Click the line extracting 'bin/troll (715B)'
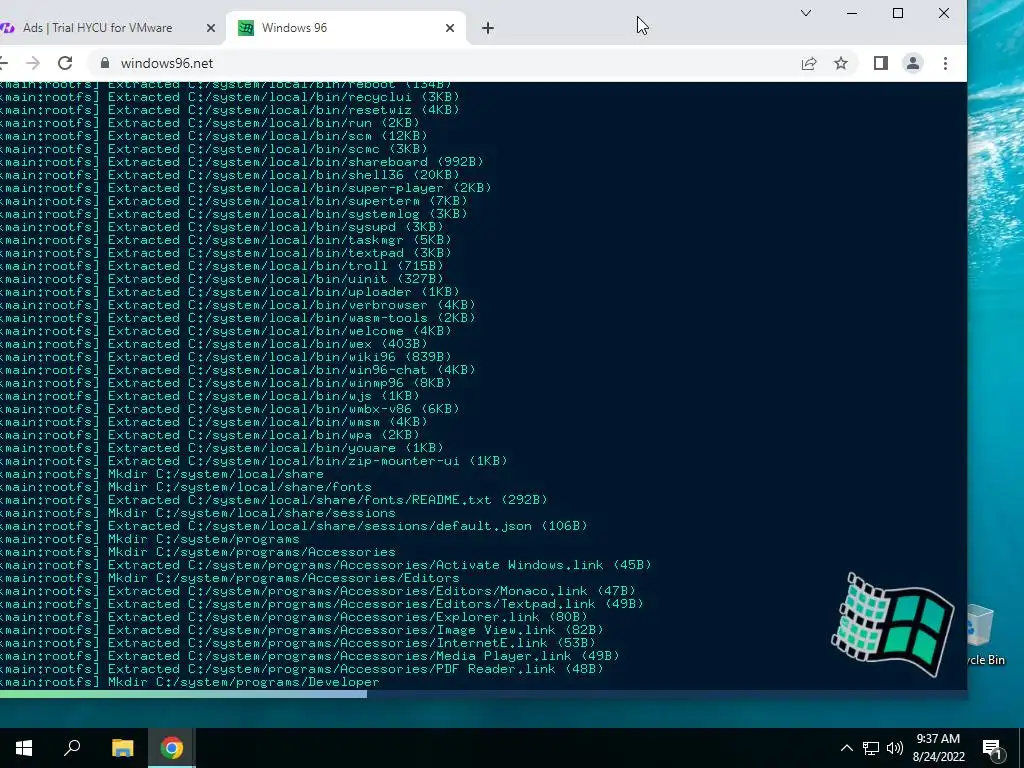The image size is (1024, 768). coord(222,266)
